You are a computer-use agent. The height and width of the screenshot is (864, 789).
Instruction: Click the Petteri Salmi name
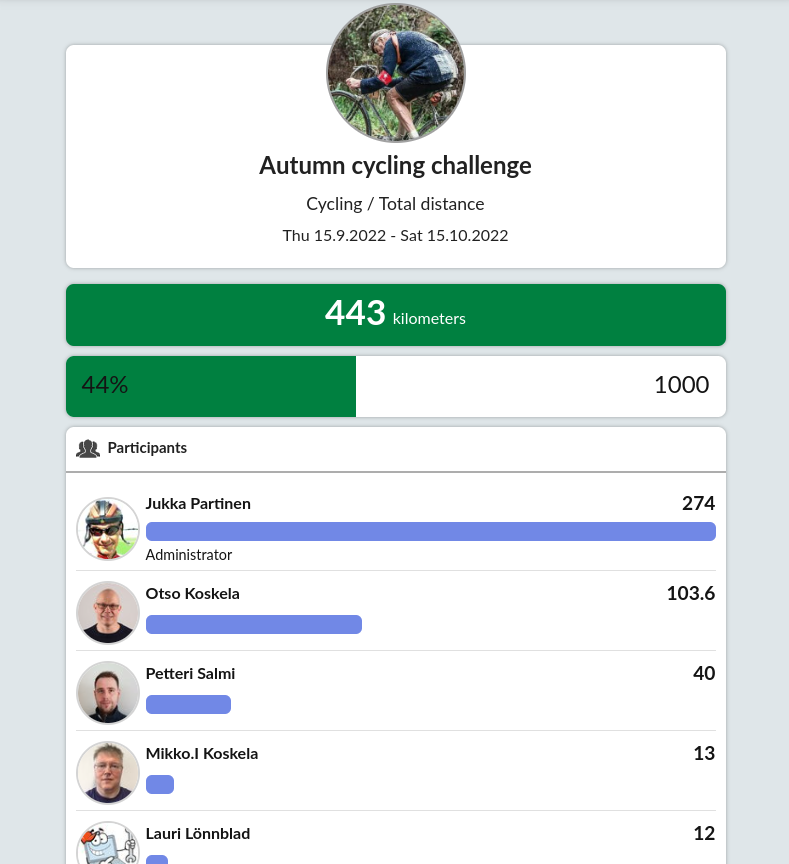(190, 673)
